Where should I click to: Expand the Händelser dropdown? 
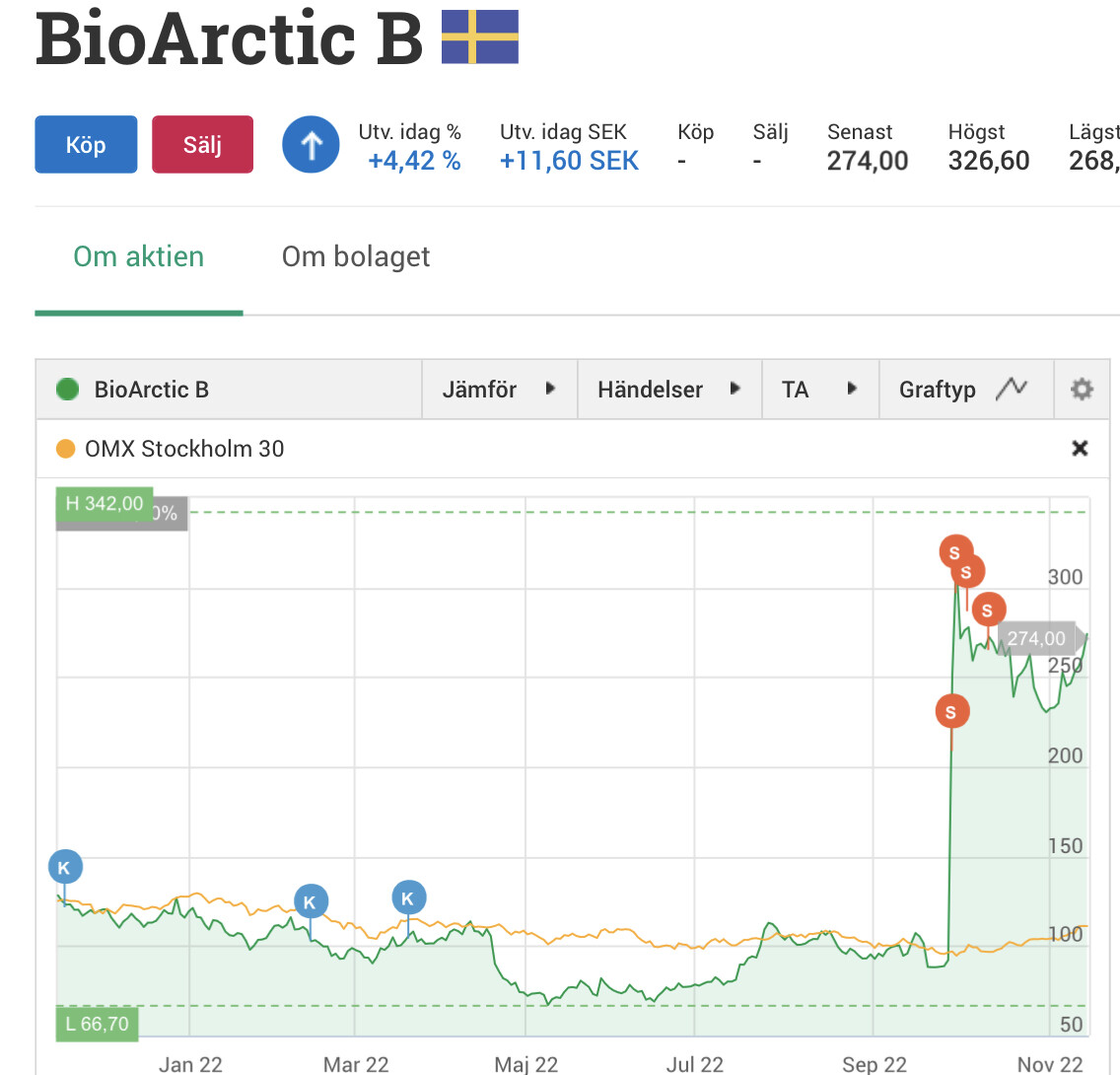[x=668, y=390]
